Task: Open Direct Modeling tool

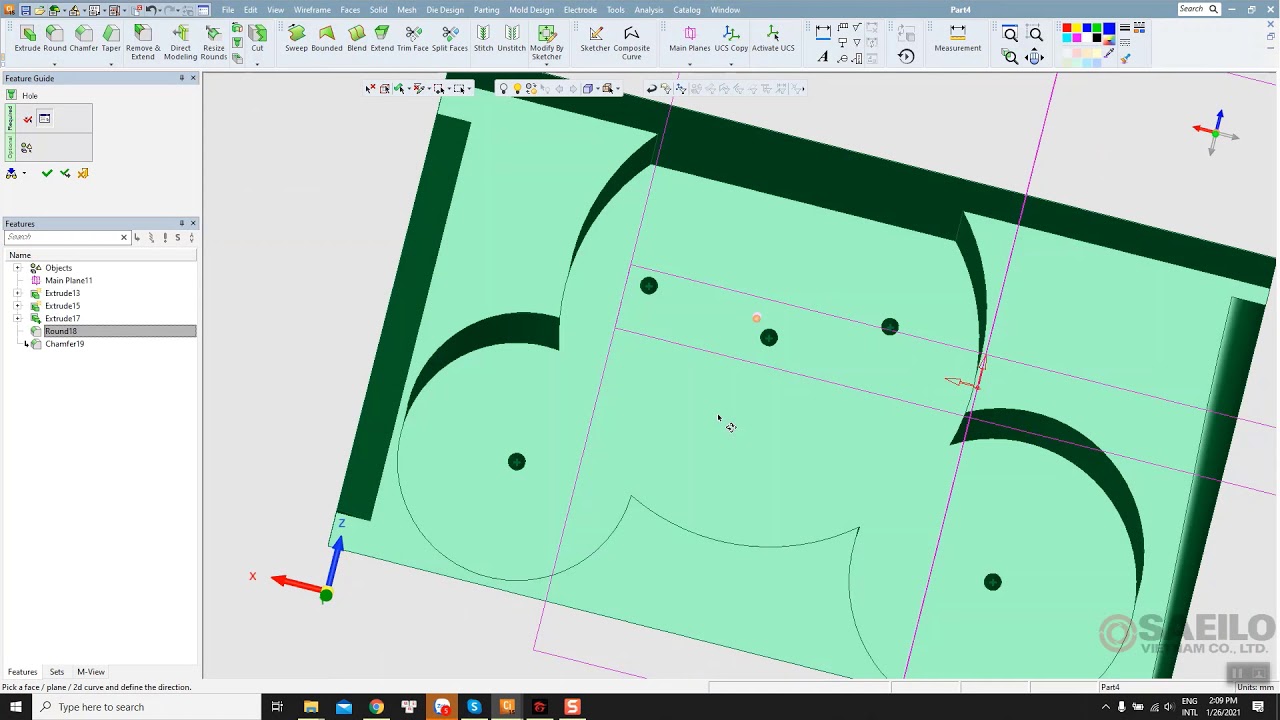Action: 181,43
